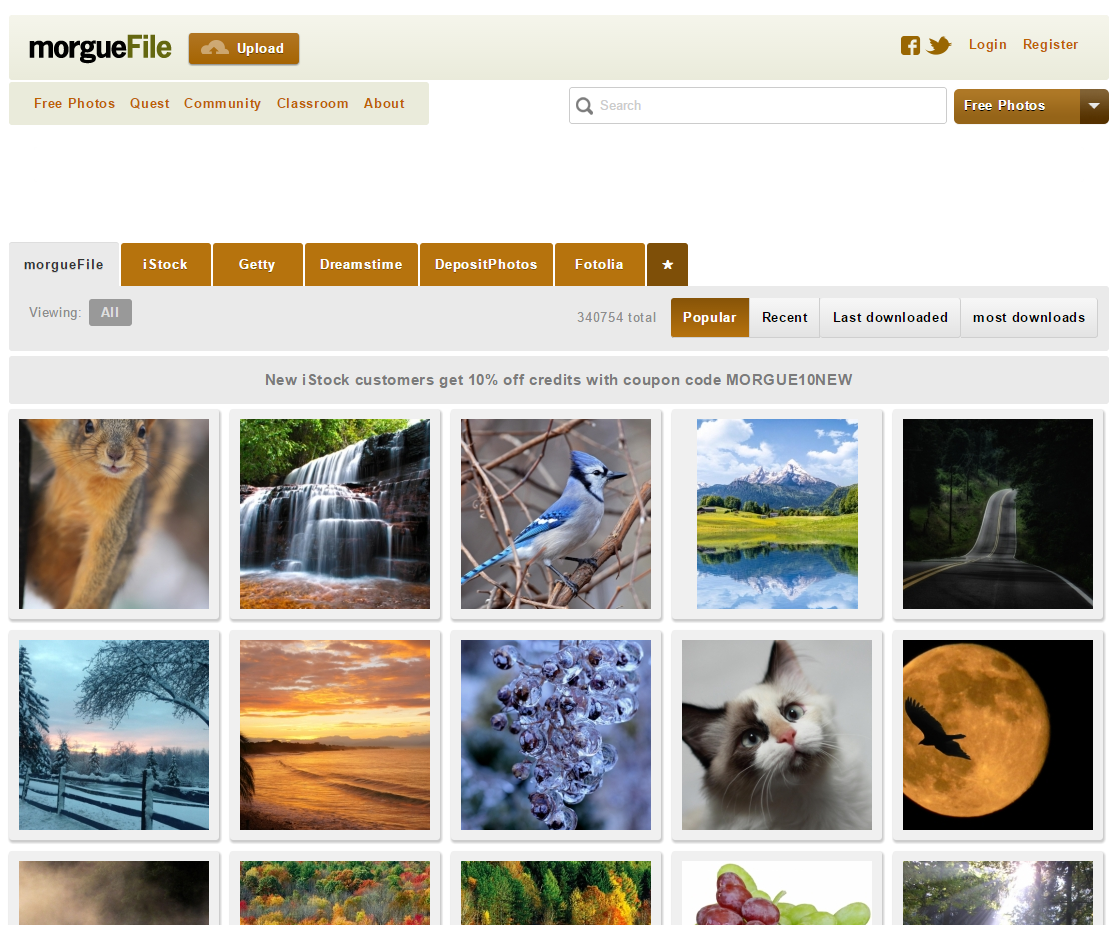This screenshot has width=1118, height=925.
Task: Open the Register link
Action: click(1050, 44)
